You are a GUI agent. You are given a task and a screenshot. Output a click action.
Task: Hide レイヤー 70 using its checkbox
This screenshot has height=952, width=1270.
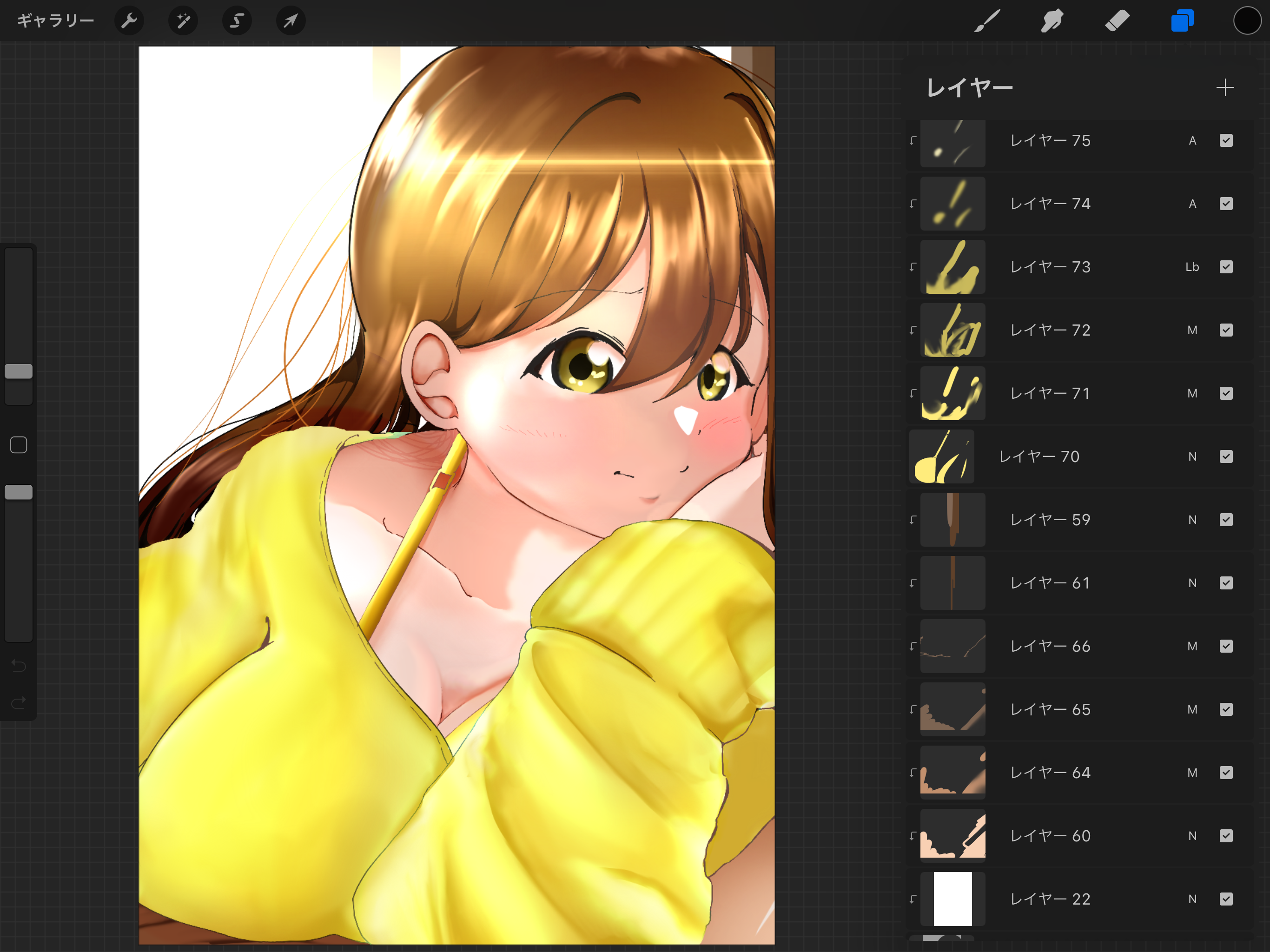[1226, 456]
